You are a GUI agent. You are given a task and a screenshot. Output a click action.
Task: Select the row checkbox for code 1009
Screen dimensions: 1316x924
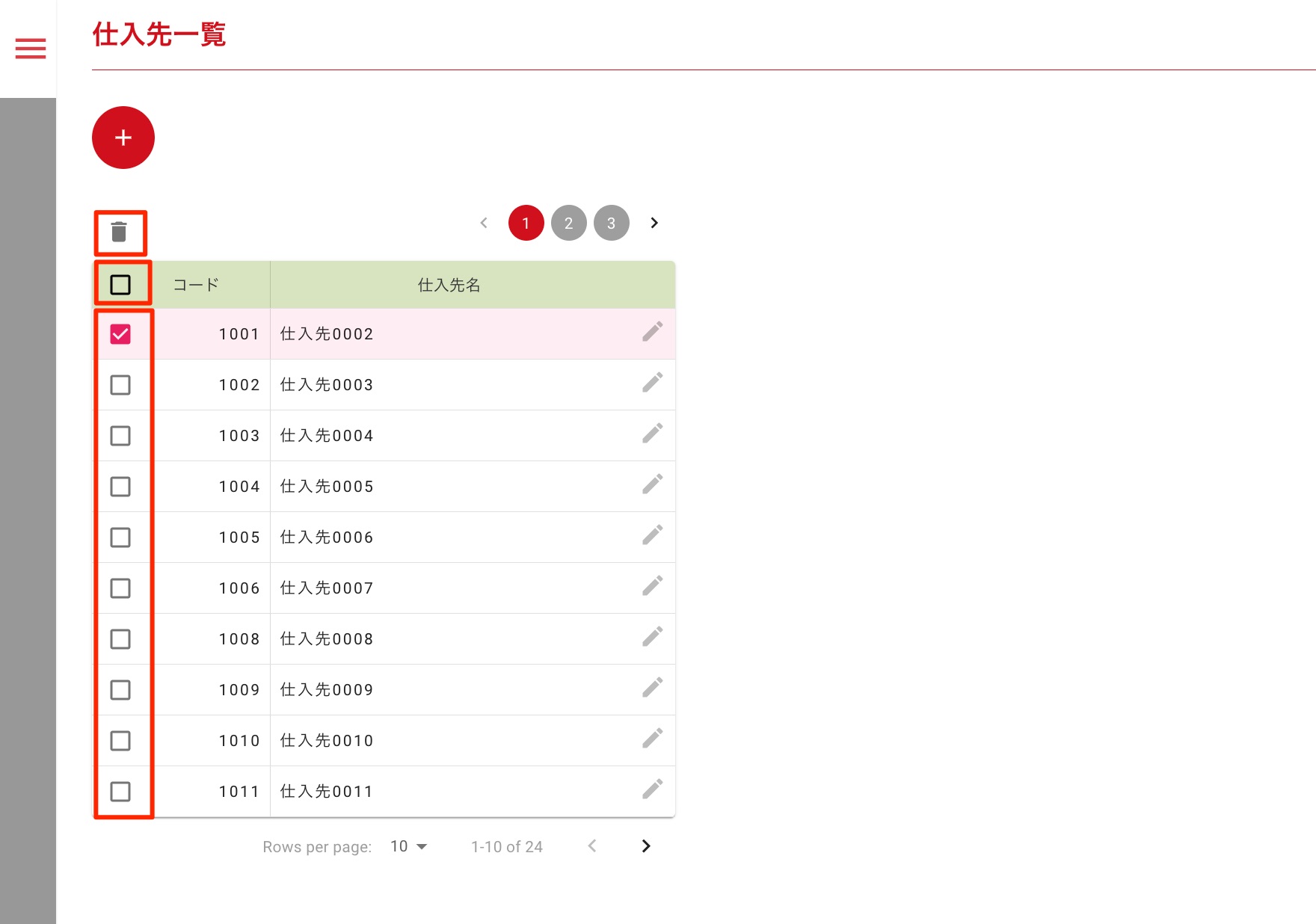[120, 690]
